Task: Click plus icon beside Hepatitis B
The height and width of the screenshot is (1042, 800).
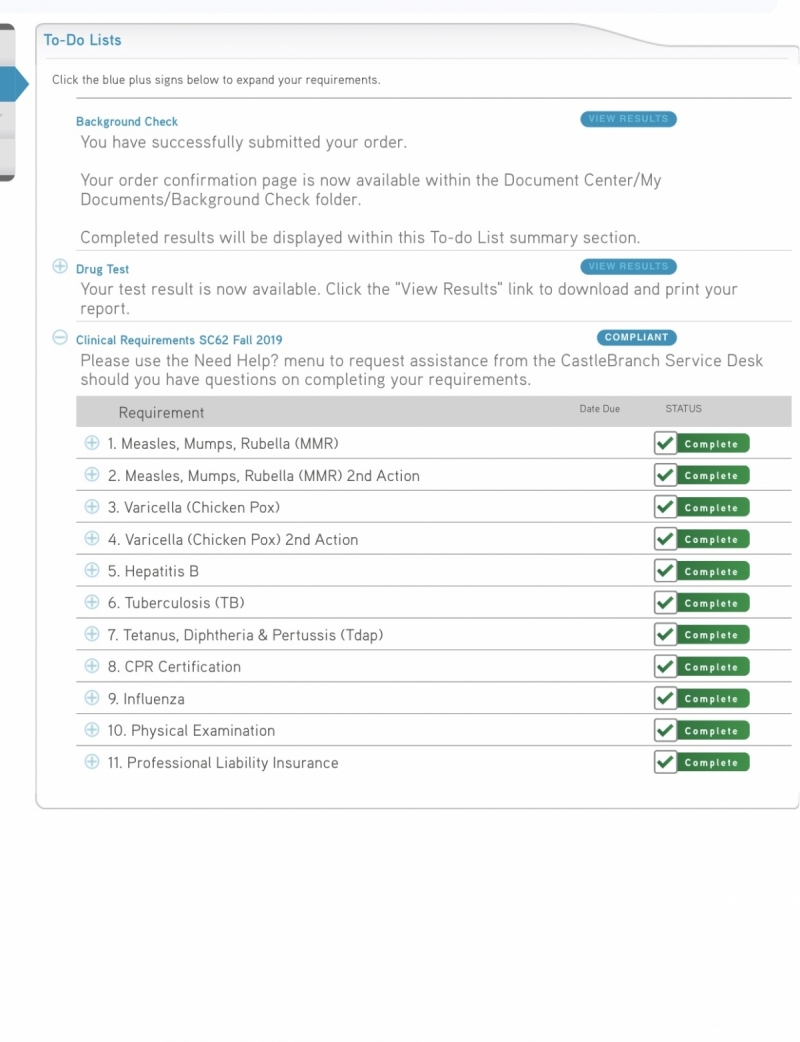Action: pyautogui.click(x=92, y=570)
